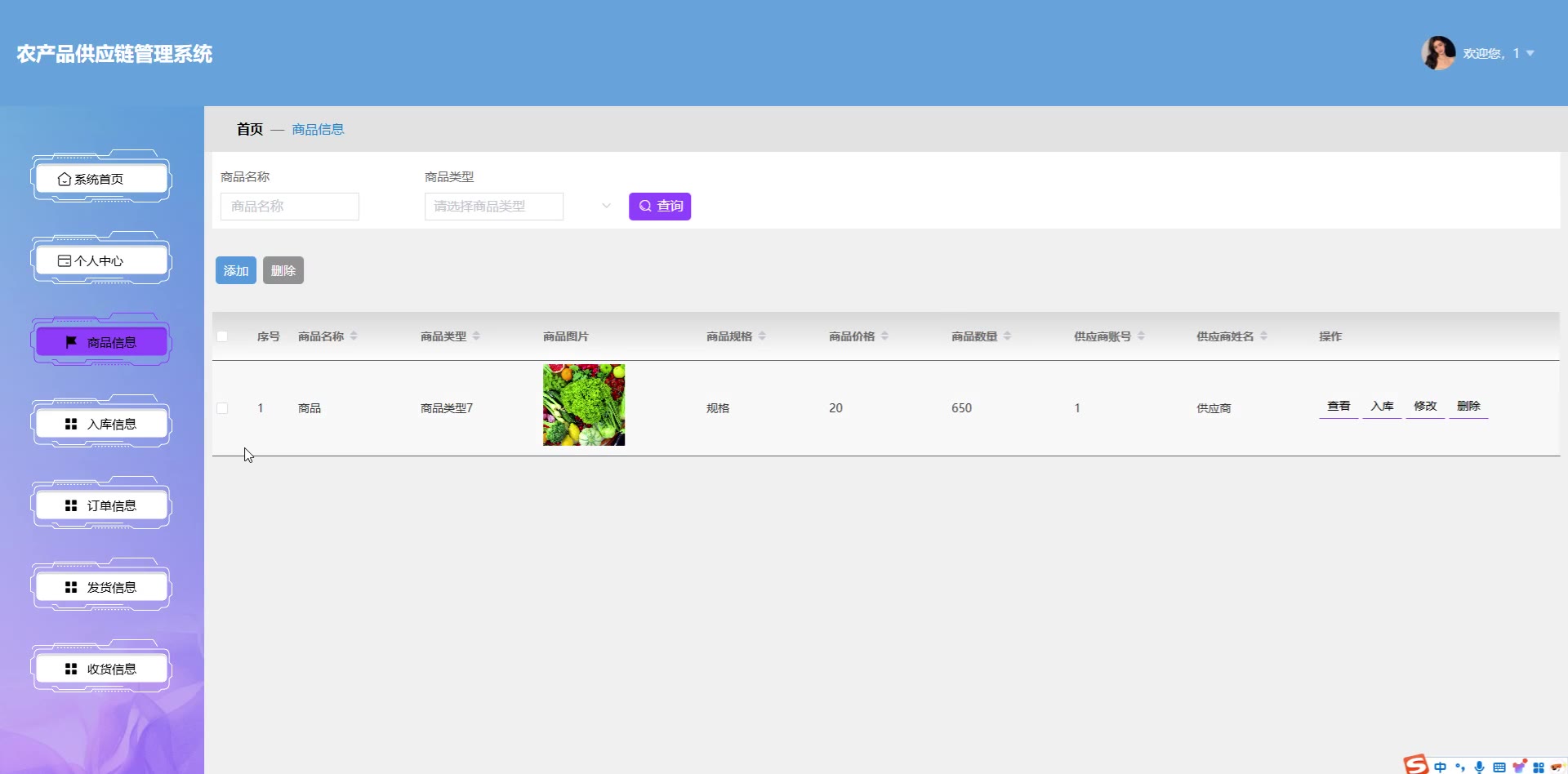Click the grid icon beside 订单信息
This screenshot has height=774, width=1568.
point(71,505)
